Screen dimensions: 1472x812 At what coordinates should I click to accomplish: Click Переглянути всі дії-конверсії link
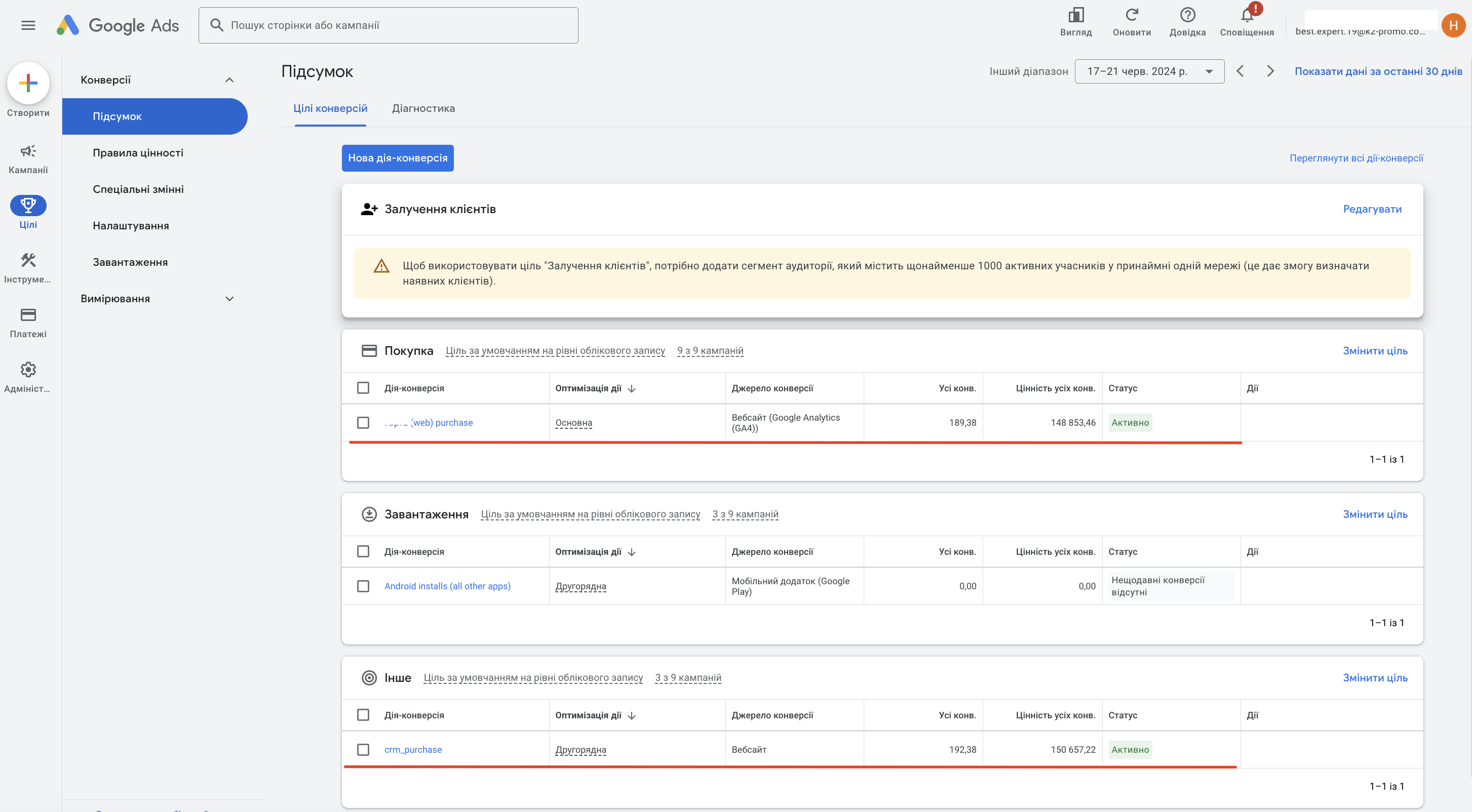coord(1356,158)
